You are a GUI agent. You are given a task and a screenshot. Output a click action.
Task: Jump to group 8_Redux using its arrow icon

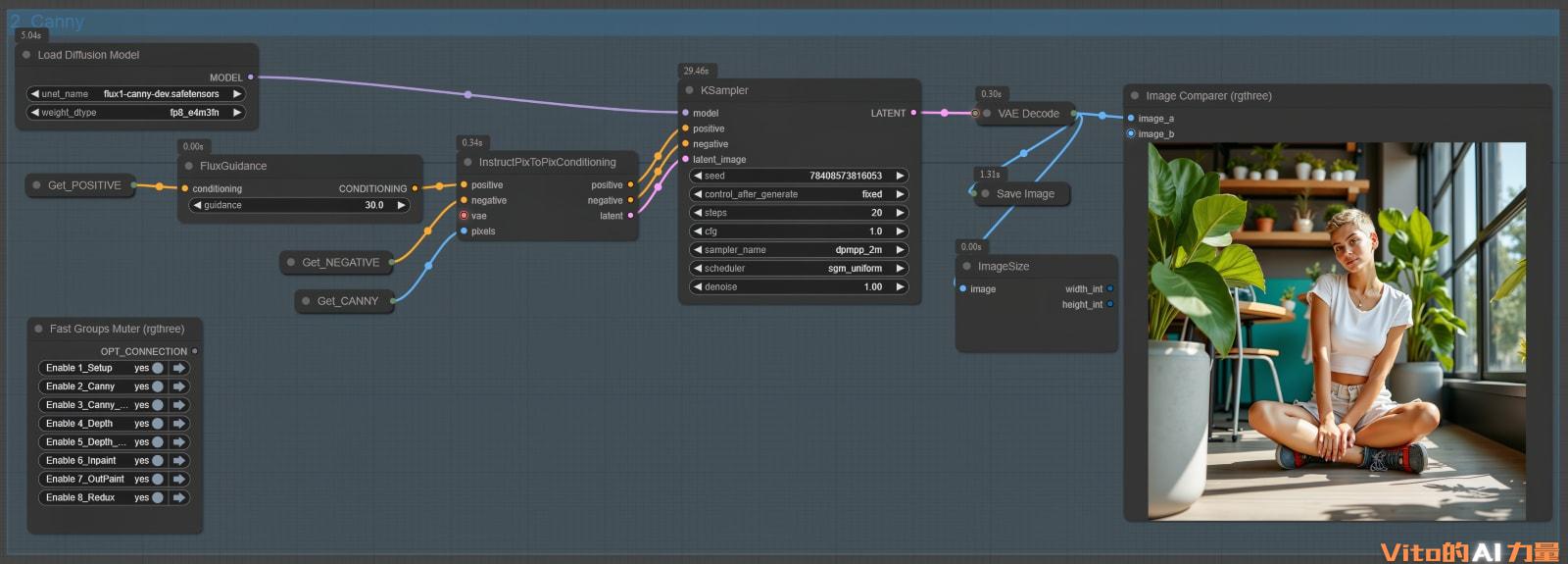point(179,497)
